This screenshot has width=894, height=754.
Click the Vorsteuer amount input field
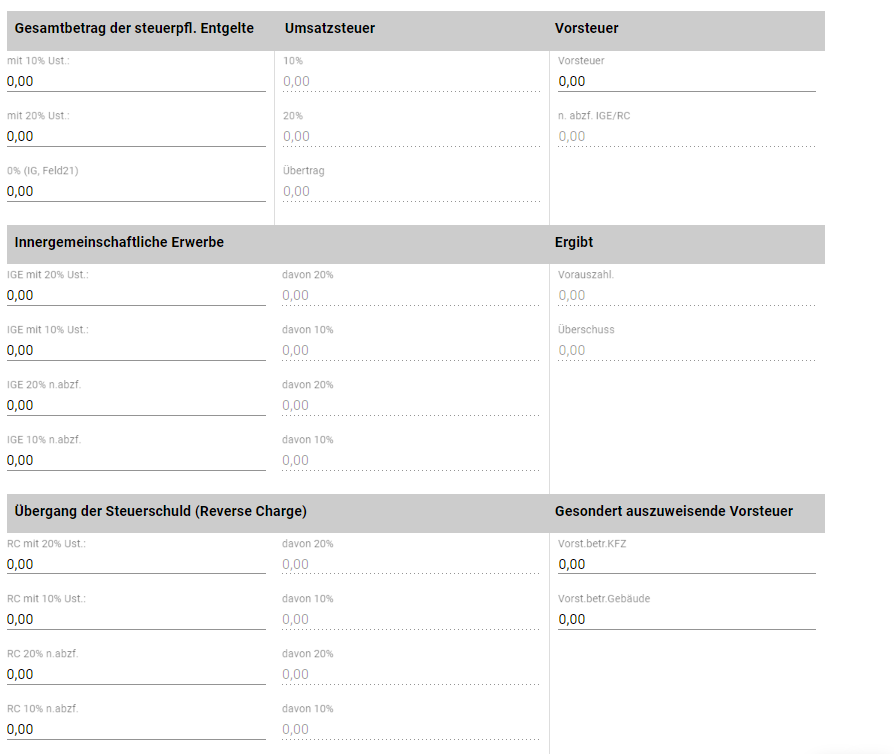(x=687, y=82)
